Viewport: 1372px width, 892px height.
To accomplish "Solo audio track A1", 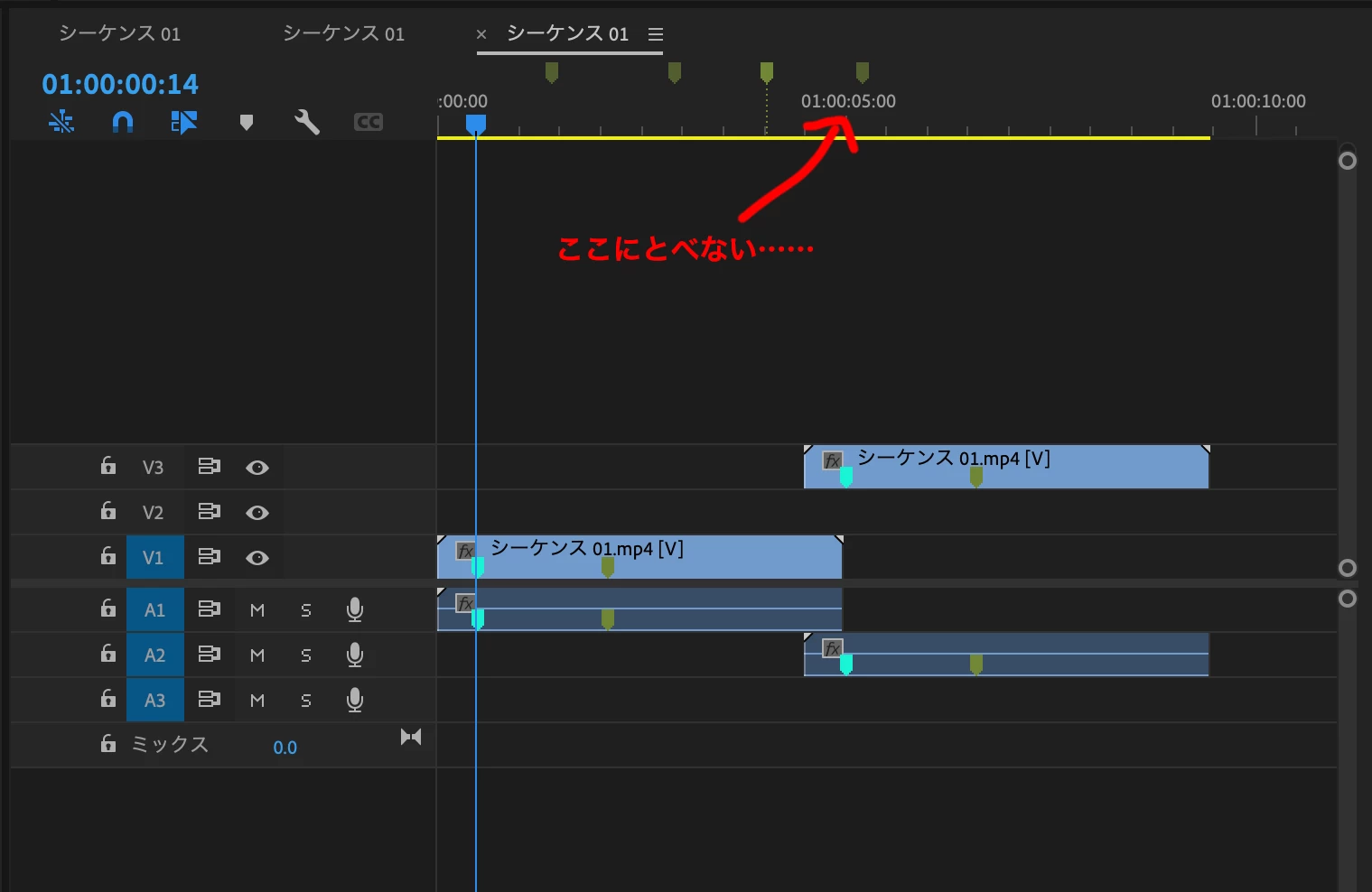I will click(306, 610).
